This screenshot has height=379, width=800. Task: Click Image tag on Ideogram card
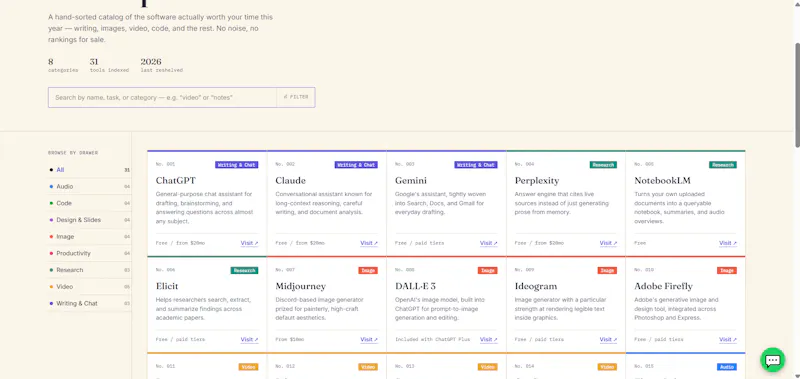point(607,270)
